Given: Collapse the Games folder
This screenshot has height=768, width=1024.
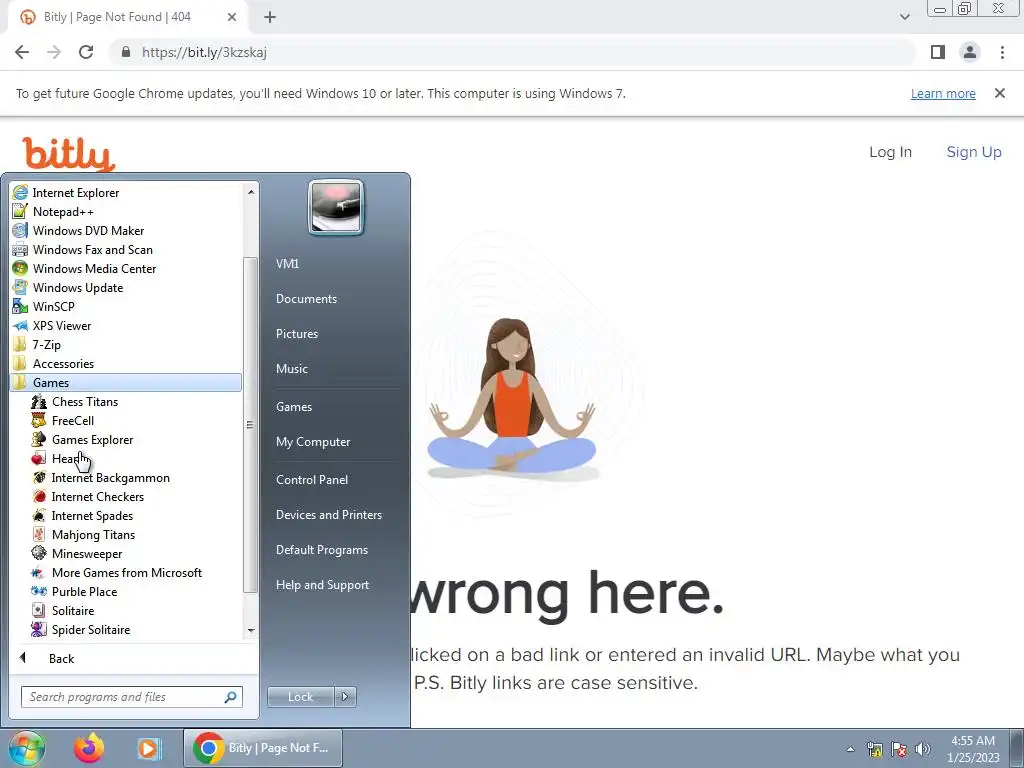Looking at the screenshot, I should [x=126, y=383].
